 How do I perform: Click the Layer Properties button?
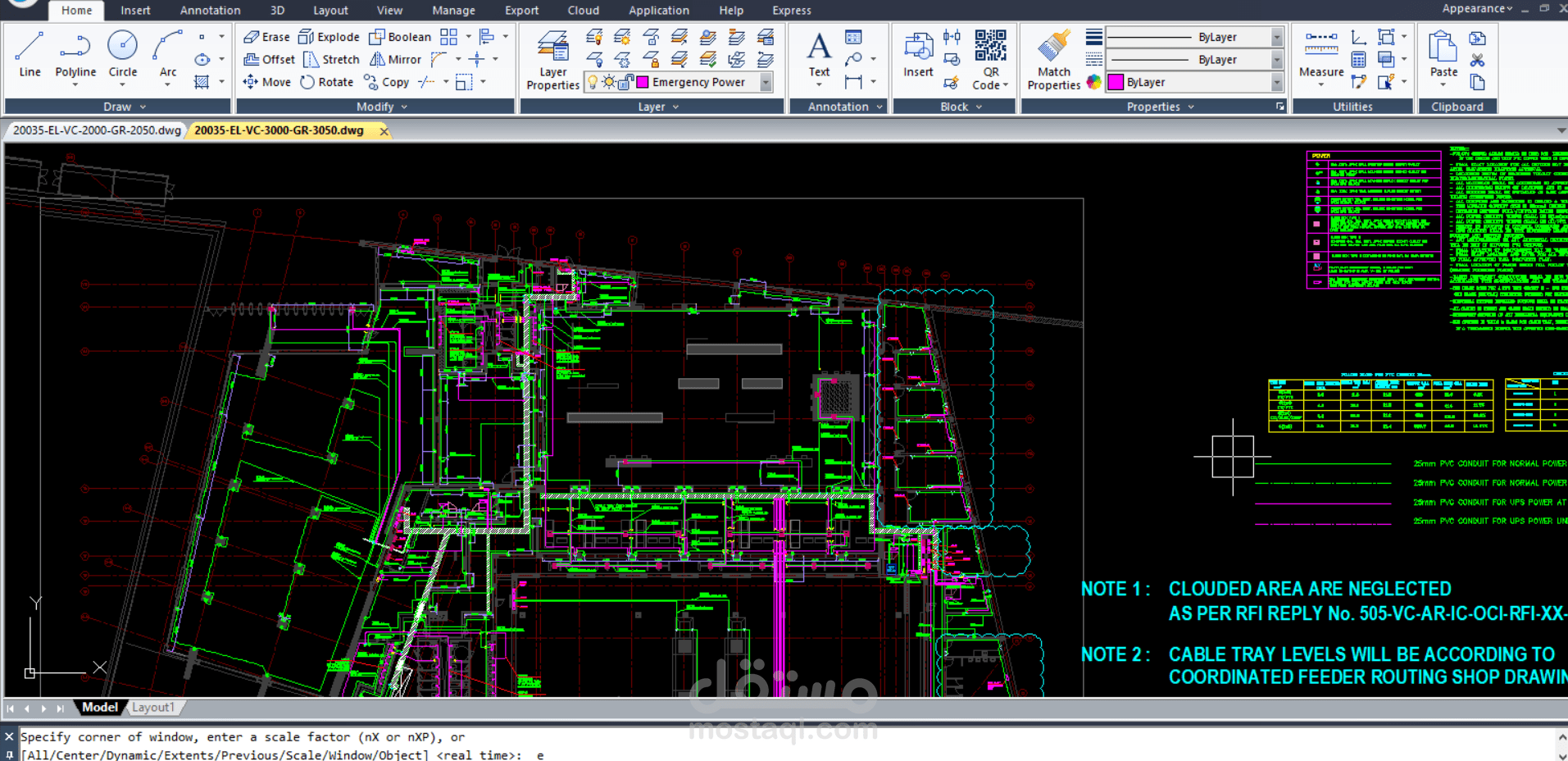(552, 57)
